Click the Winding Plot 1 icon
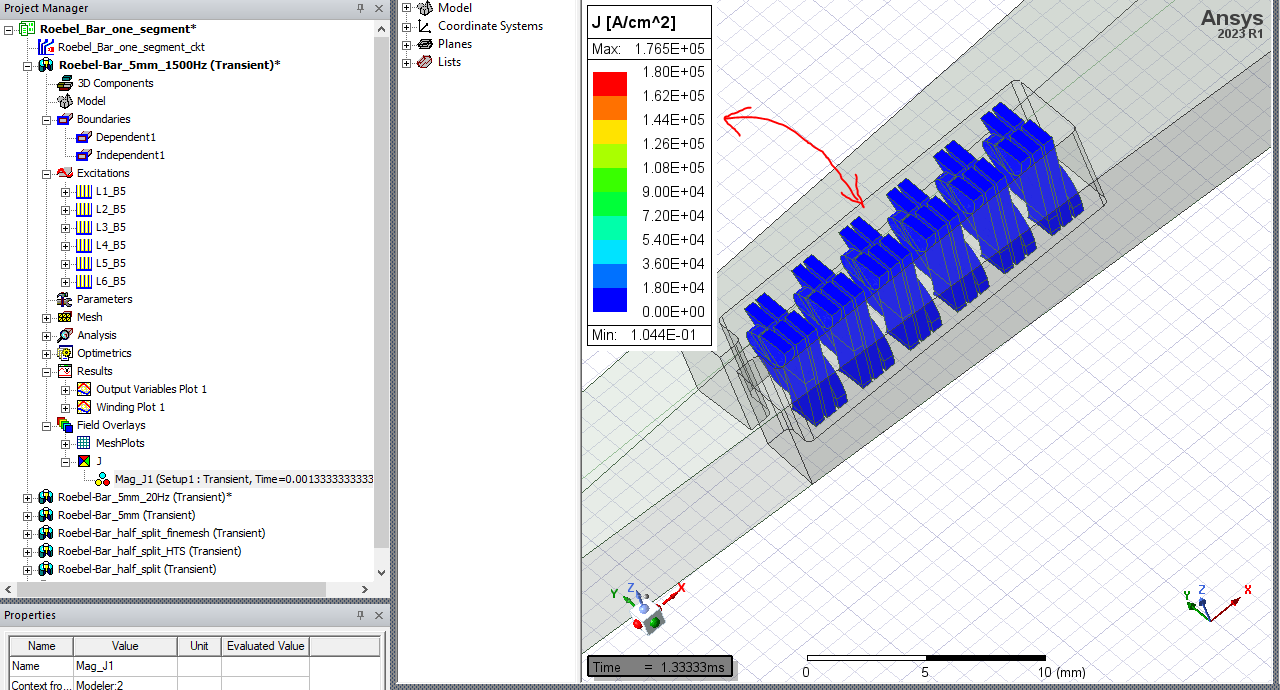This screenshot has width=1280, height=690. [x=84, y=407]
